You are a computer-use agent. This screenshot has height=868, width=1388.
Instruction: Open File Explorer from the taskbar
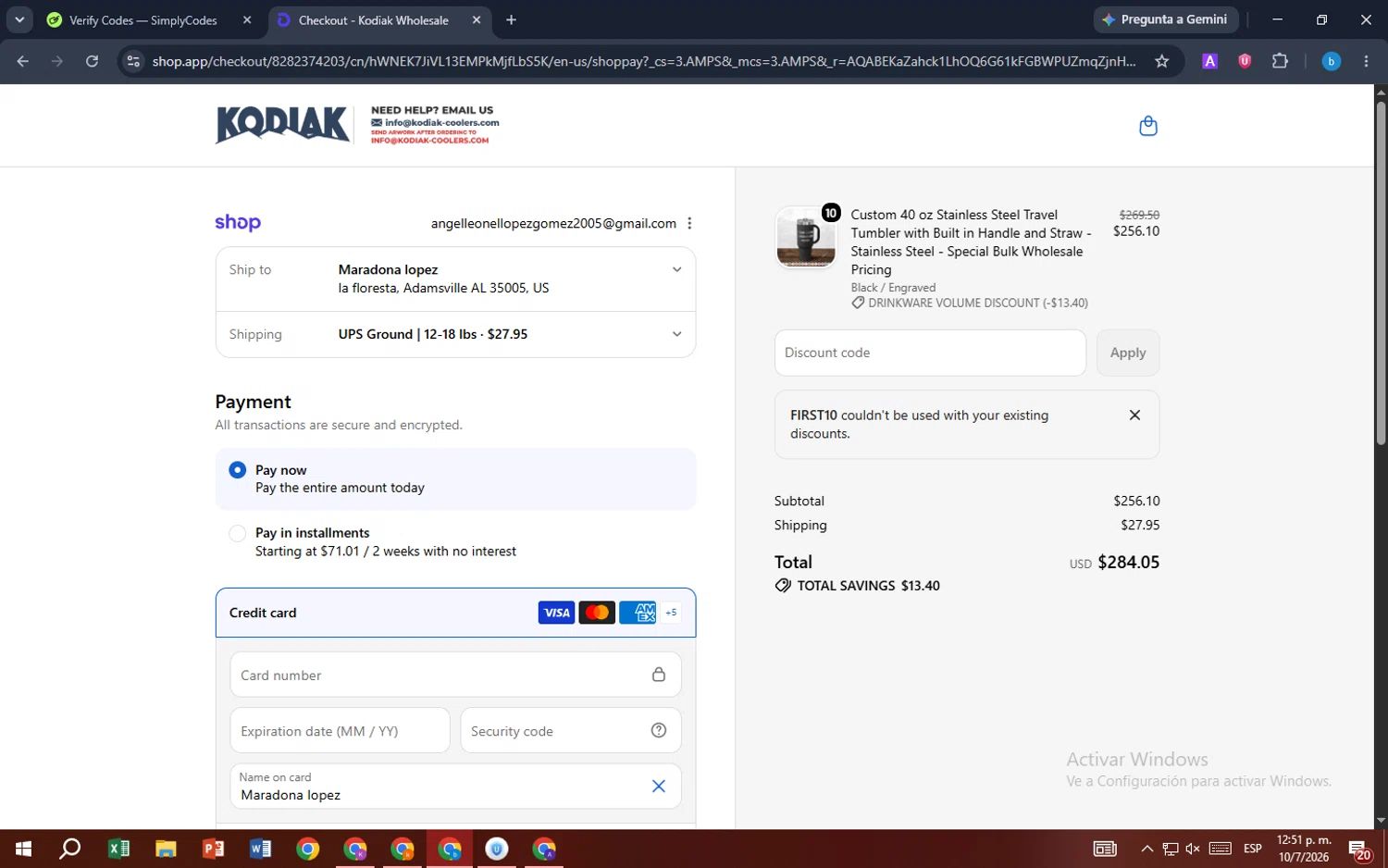(x=166, y=849)
